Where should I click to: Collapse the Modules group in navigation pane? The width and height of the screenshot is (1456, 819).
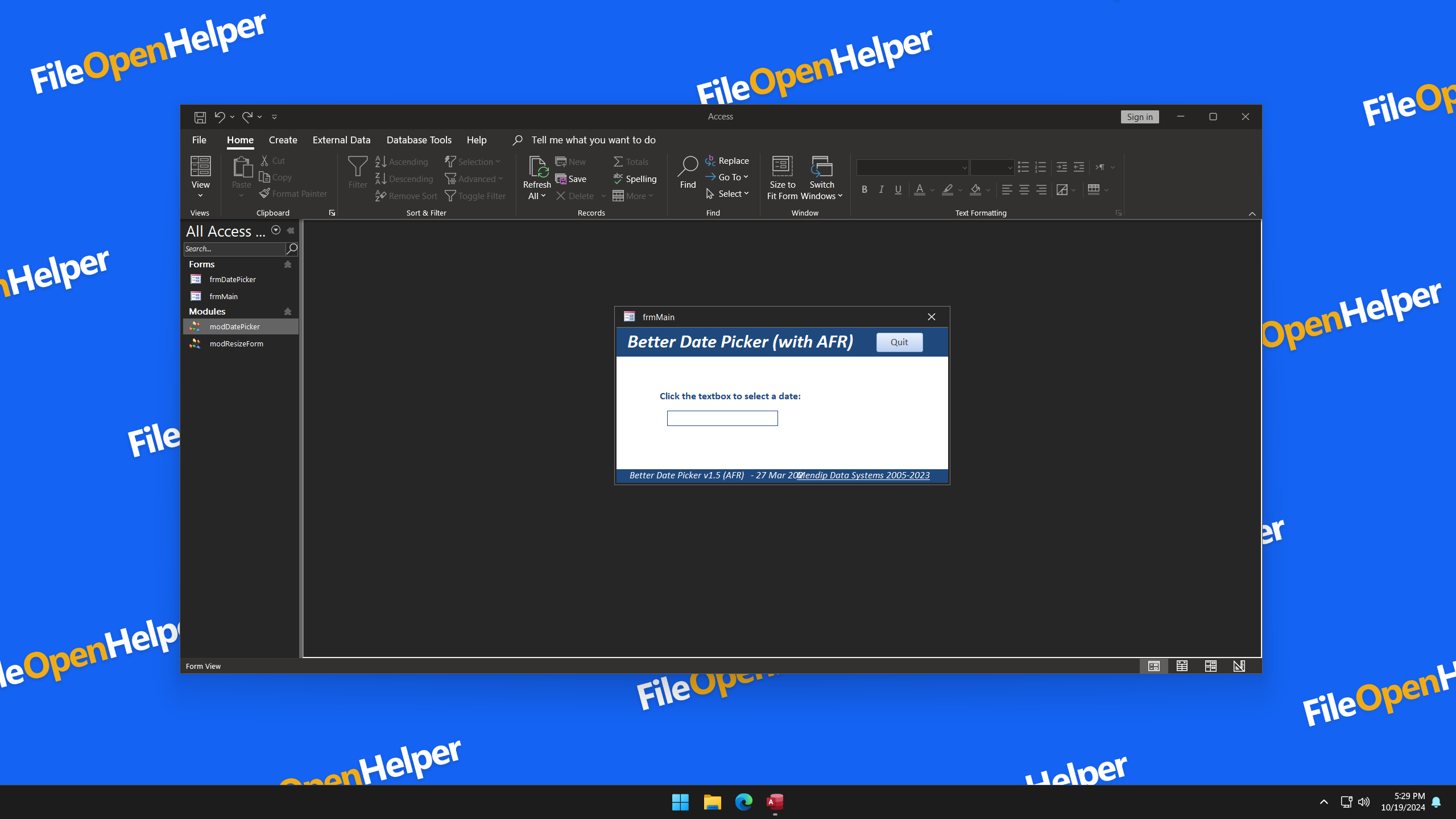click(288, 312)
